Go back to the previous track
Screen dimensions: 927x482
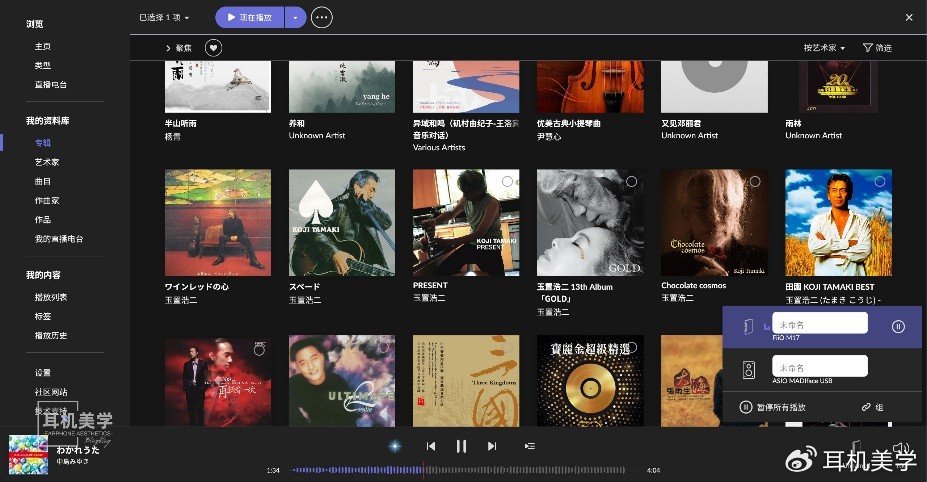coord(431,446)
